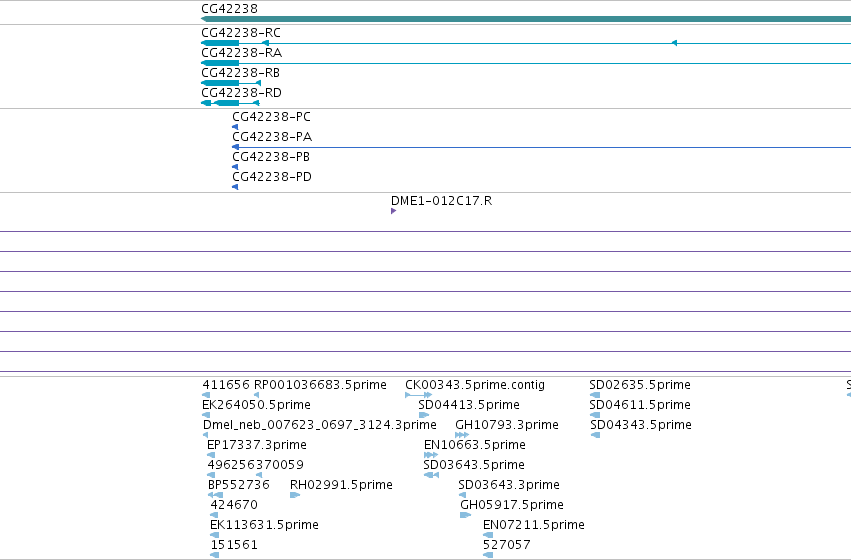
Task: Click the EK113631.5prime label
Action: [264, 525]
